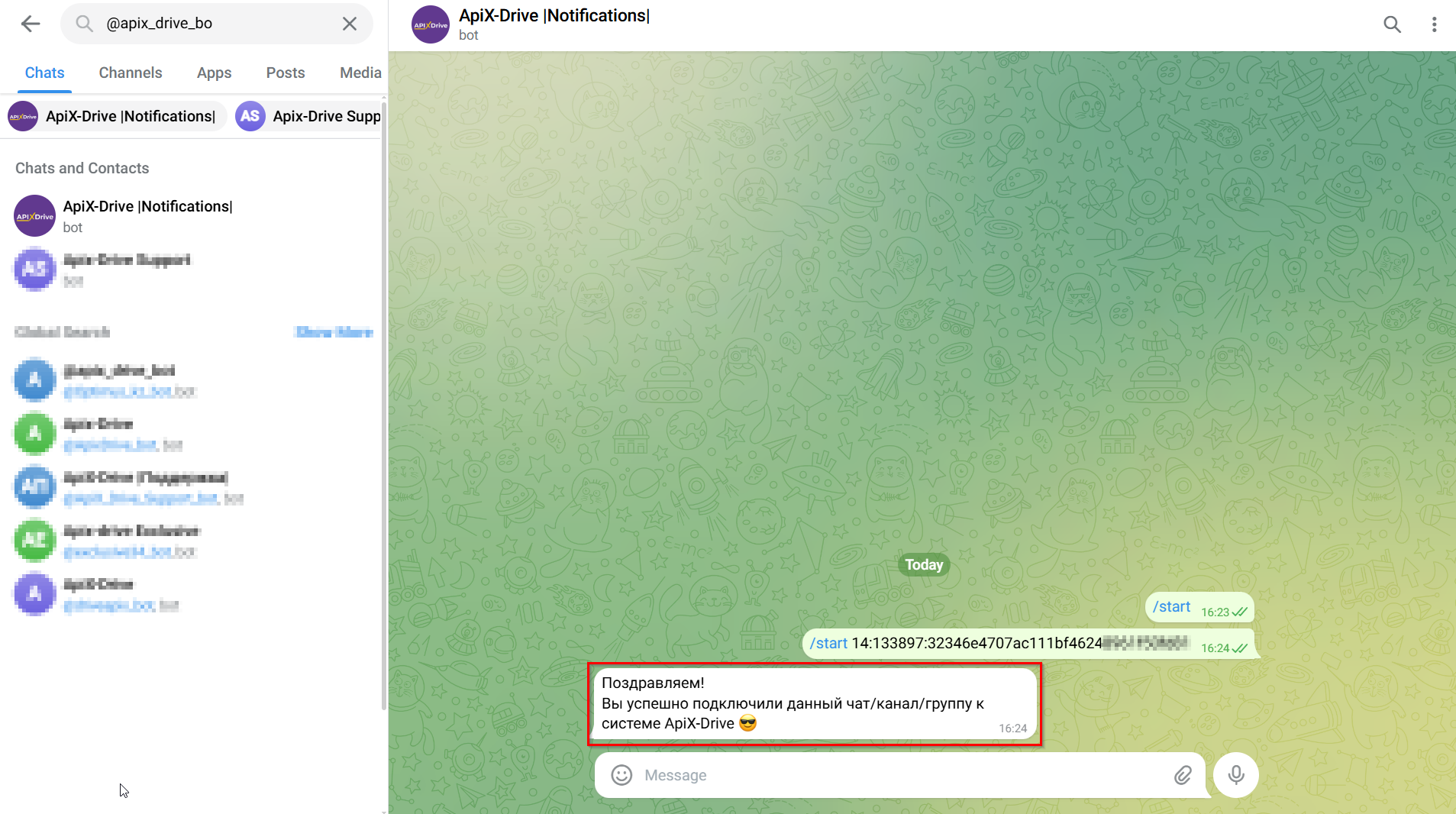Viewport: 1456px width, 814px height.
Task: Open the global result with purple A avatar
Action: (191, 594)
